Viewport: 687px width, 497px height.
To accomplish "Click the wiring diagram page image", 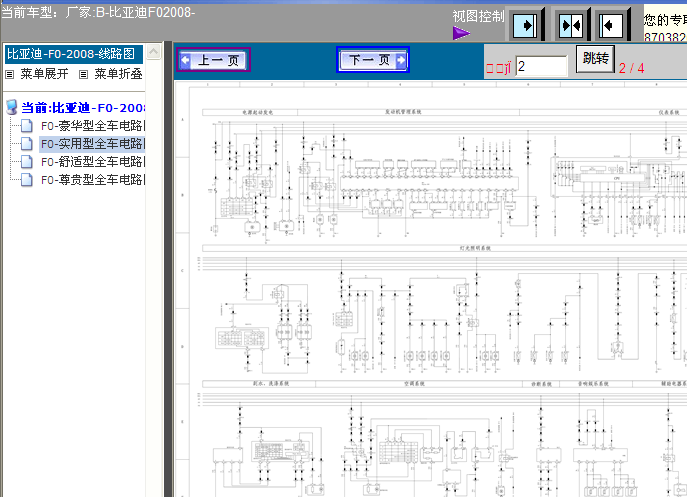I will click(431, 288).
